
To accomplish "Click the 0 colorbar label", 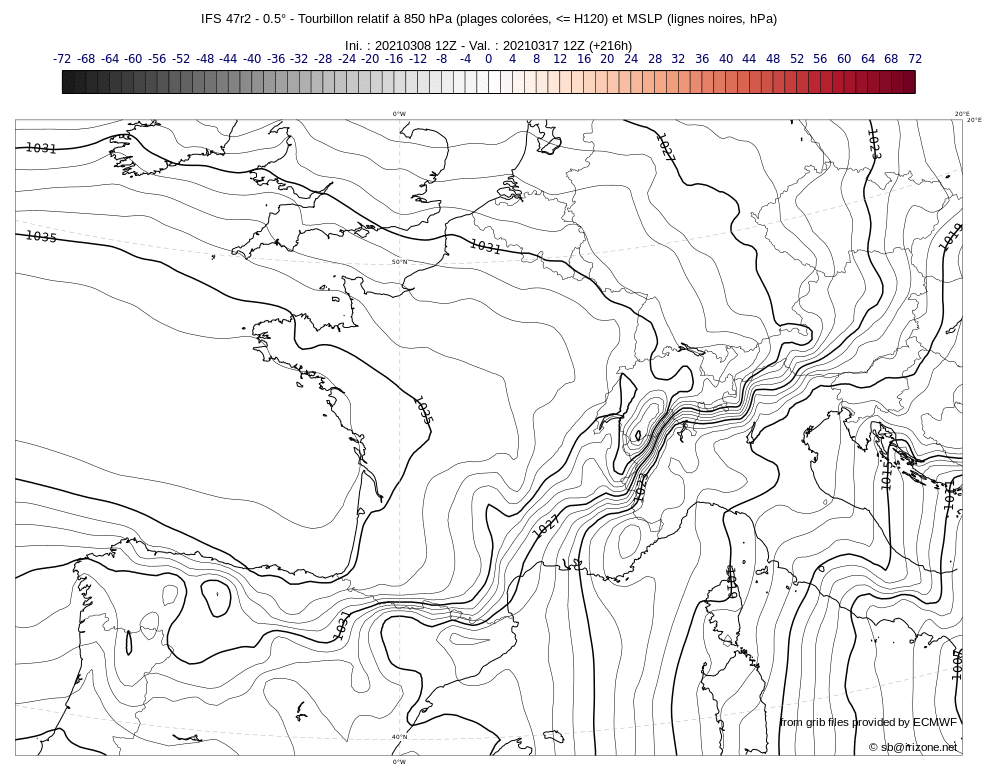I will [489, 59].
